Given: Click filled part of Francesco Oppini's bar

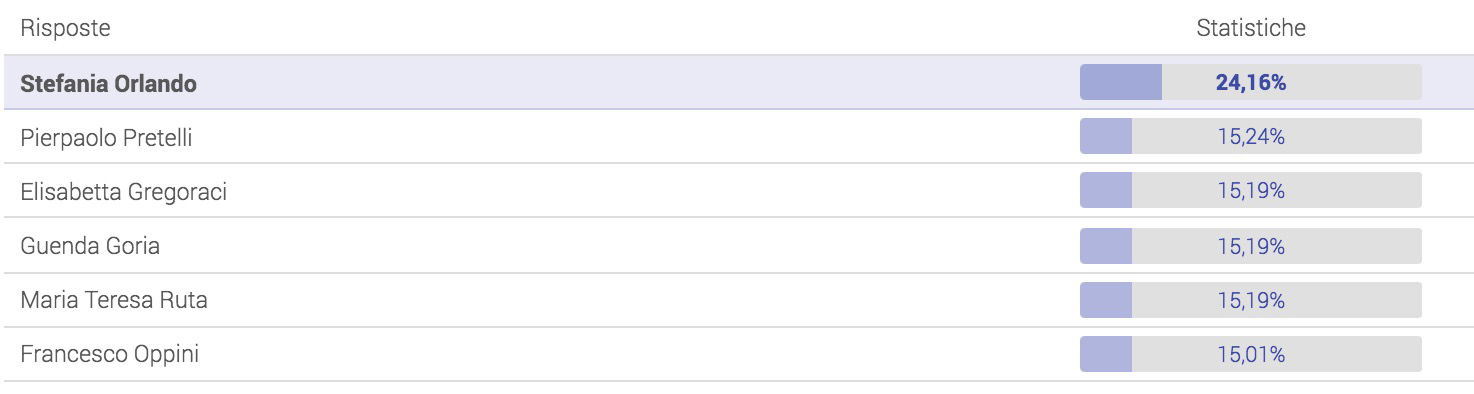Looking at the screenshot, I should coord(1106,354).
